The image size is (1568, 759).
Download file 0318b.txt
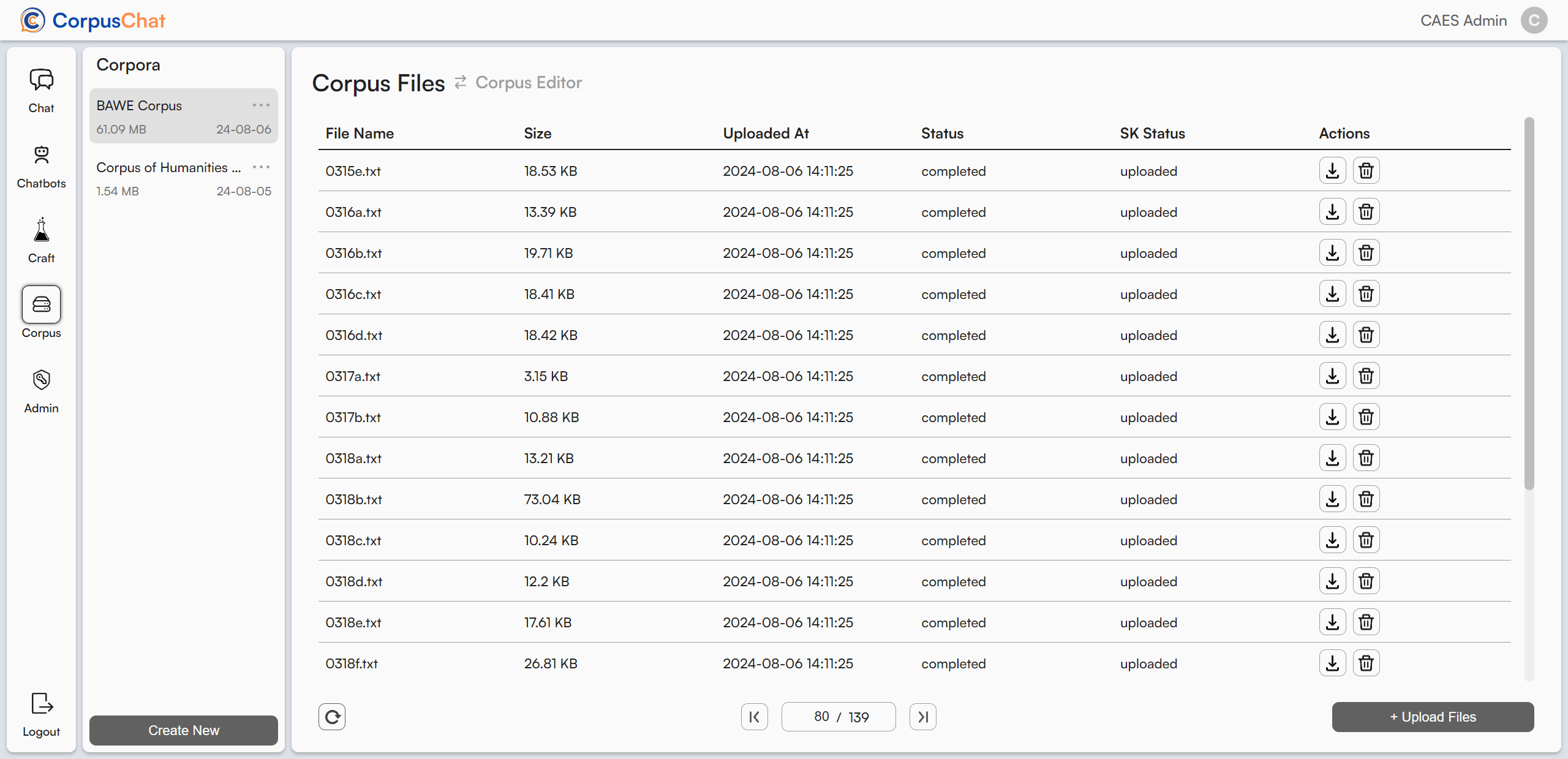pyautogui.click(x=1332, y=499)
